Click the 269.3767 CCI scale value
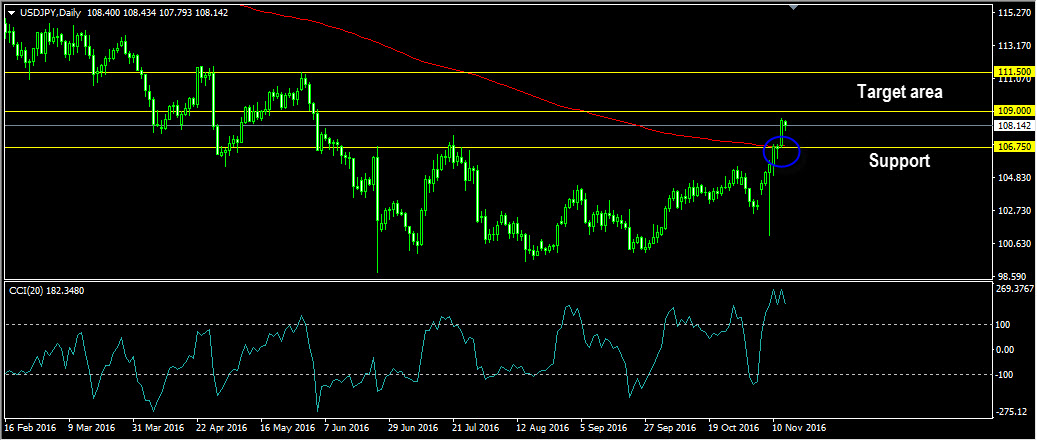The height and width of the screenshot is (441, 1037). click(1015, 289)
